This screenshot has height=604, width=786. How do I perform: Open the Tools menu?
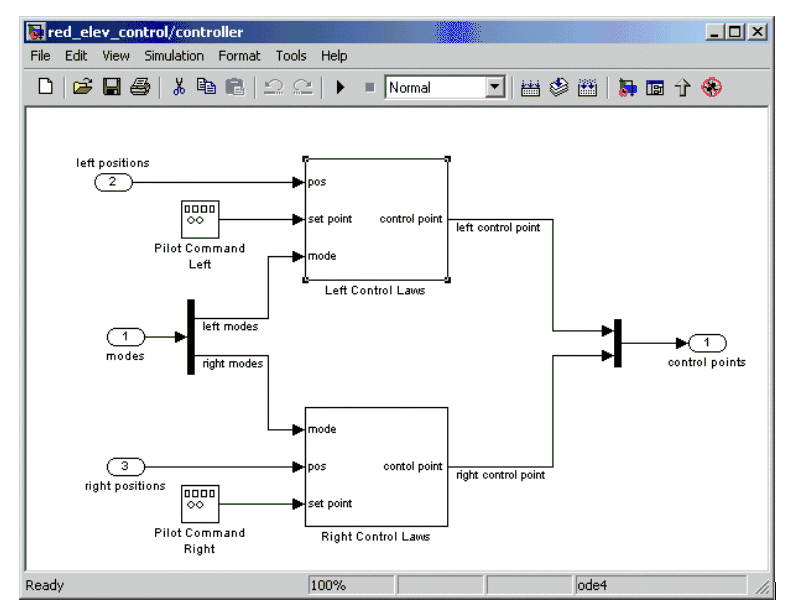[291, 56]
